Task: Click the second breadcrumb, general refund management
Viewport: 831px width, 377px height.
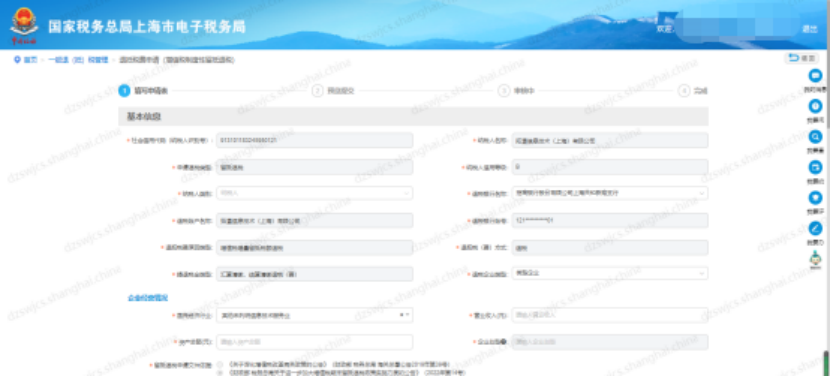Action: pos(78,60)
